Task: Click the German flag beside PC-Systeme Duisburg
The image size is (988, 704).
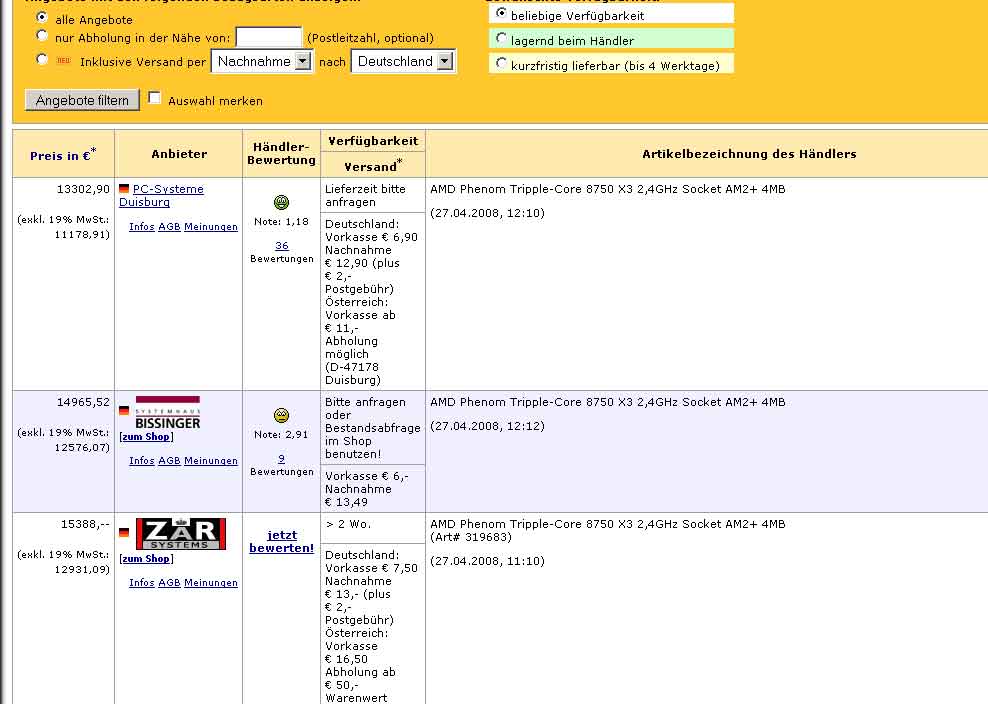Action: pos(124,188)
